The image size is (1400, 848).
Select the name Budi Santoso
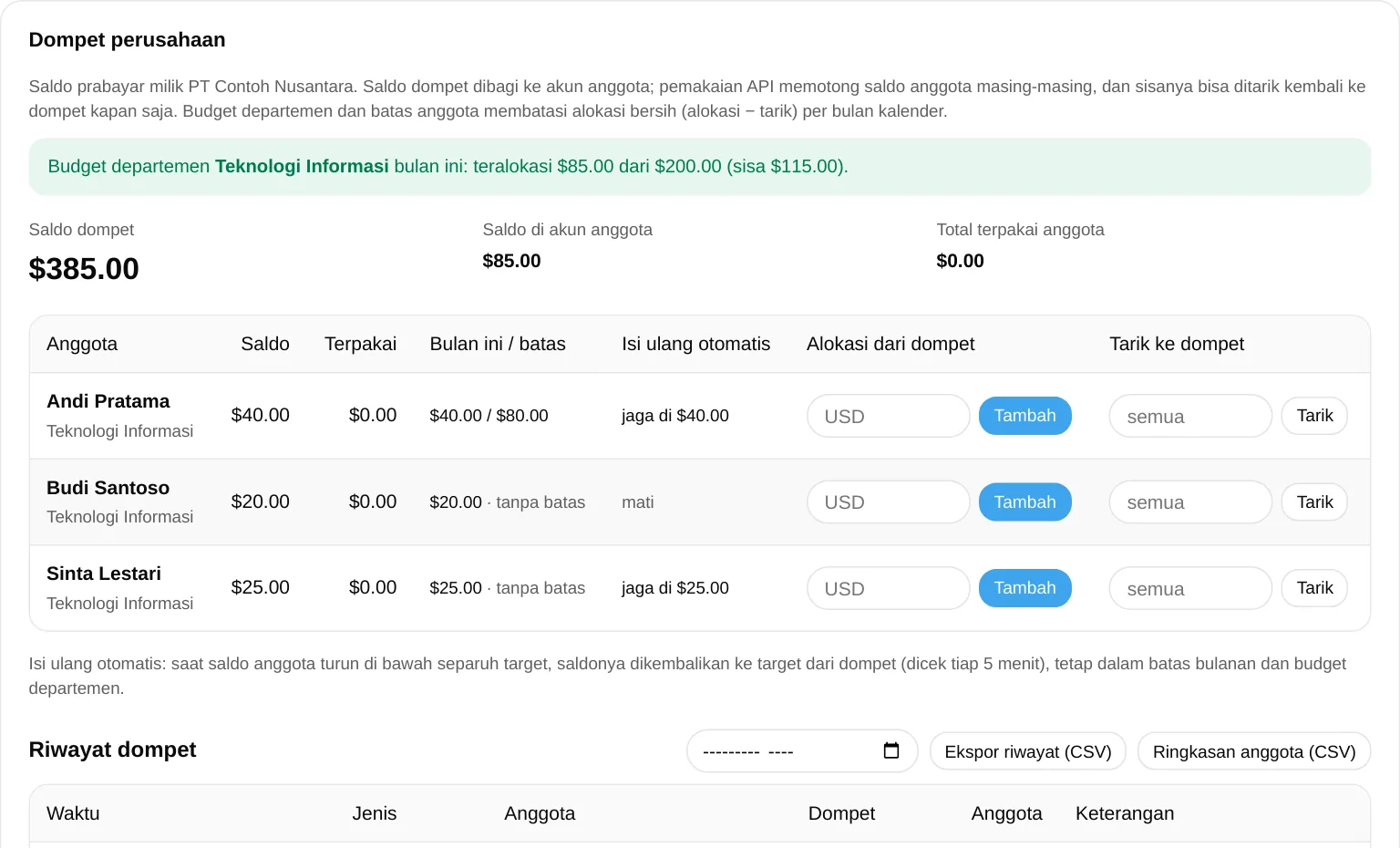(x=108, y=488)
